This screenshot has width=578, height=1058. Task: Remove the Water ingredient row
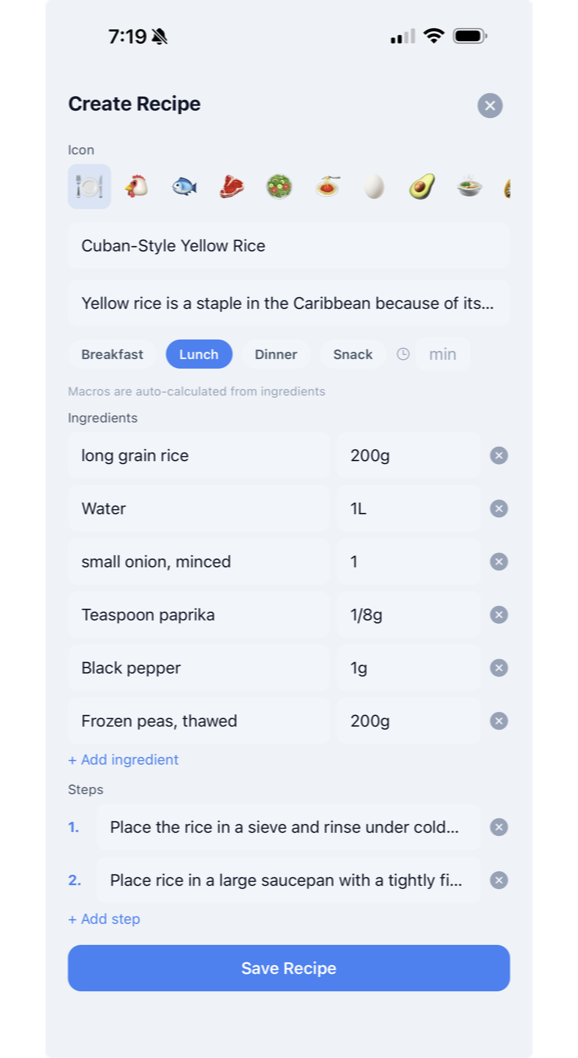pos(498,508)
